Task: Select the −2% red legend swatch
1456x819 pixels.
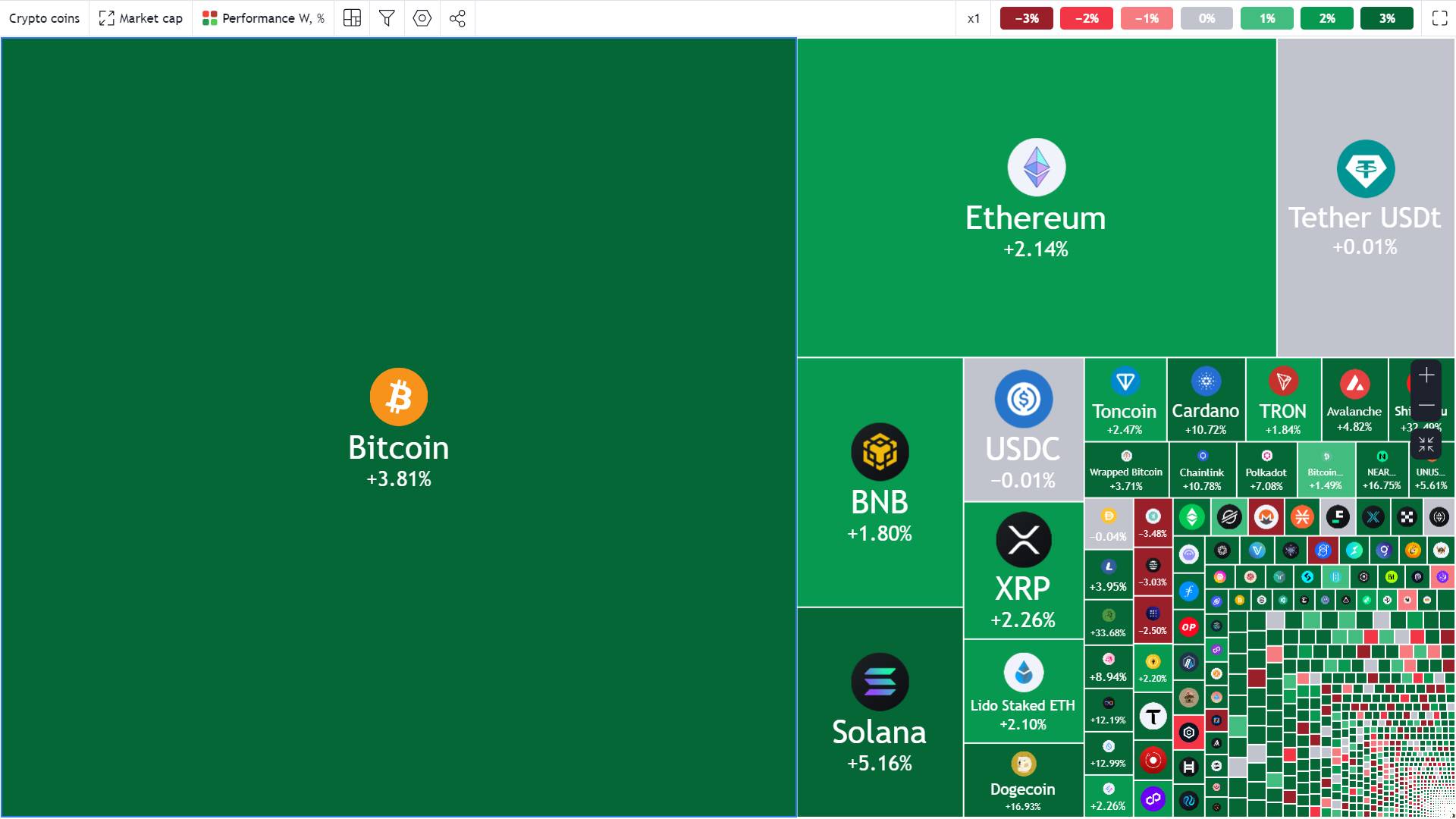Action: [x=1086, y=18]
